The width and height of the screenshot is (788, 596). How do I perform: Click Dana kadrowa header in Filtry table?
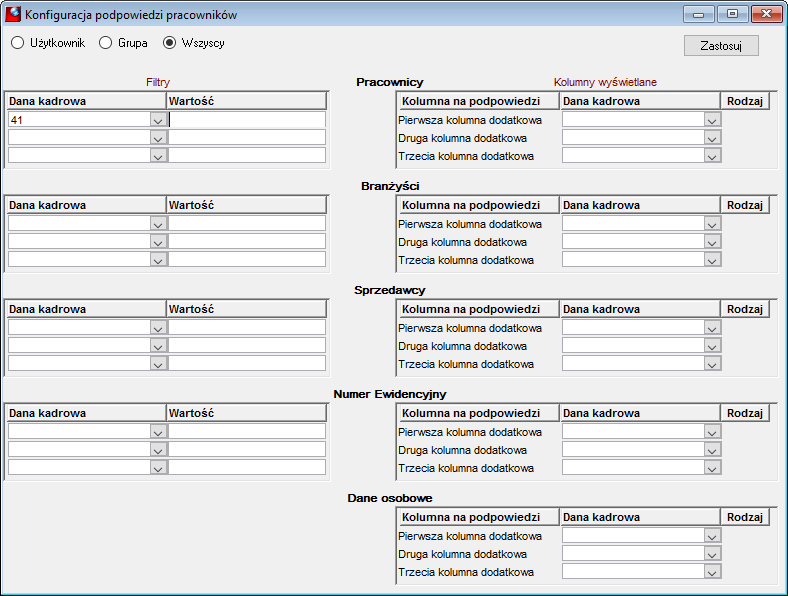[x=86, y=101]
